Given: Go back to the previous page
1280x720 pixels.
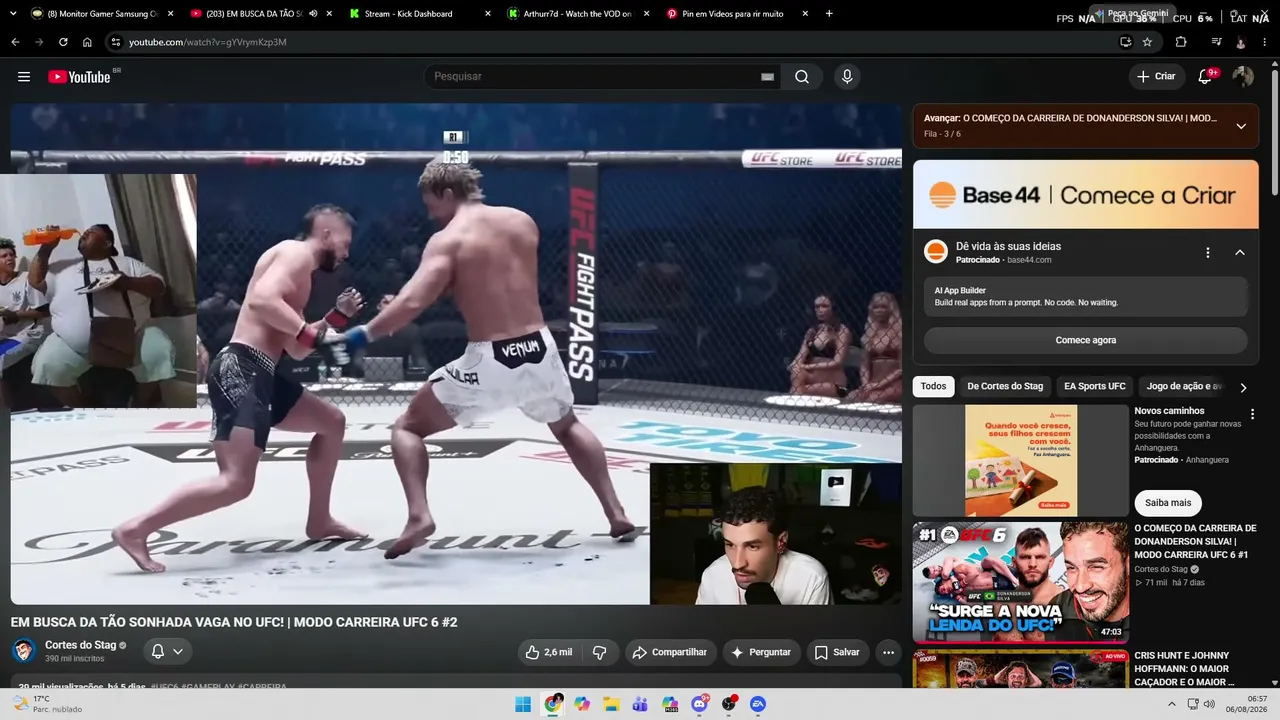Looking at the screenshot, I should click(15, 42).
